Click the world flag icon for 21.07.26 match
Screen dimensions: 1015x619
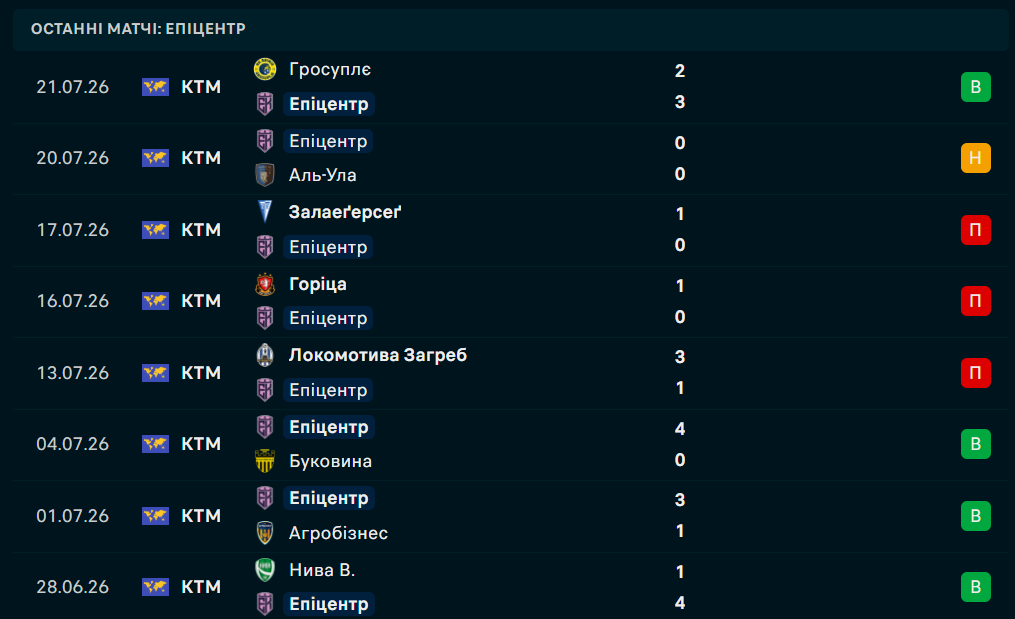[x=155, y=87]
